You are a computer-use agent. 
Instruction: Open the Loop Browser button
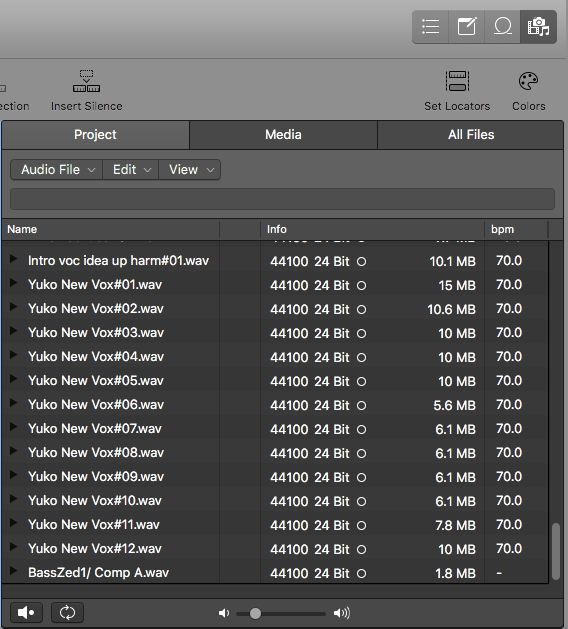(x=503, y=27)
